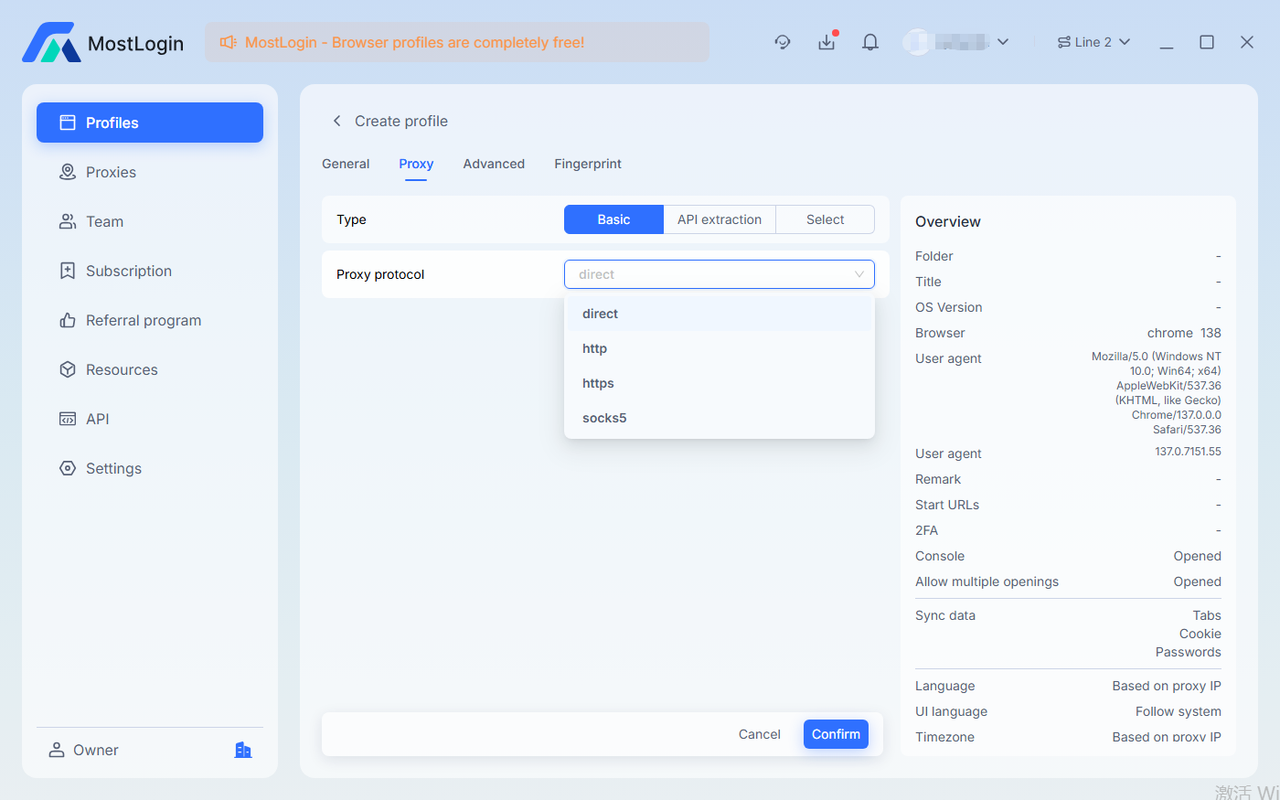Choose socks5 from proxy protocol list

603,417
